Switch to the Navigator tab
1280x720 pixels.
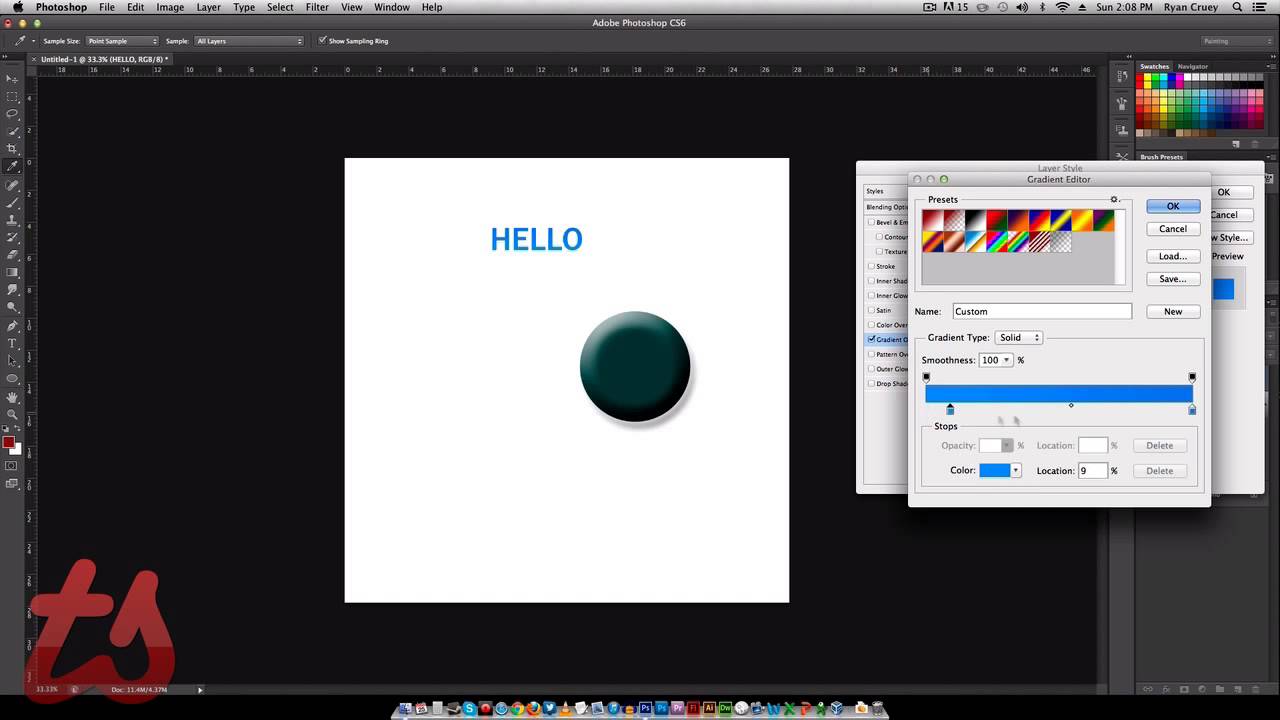[1193, 66]
